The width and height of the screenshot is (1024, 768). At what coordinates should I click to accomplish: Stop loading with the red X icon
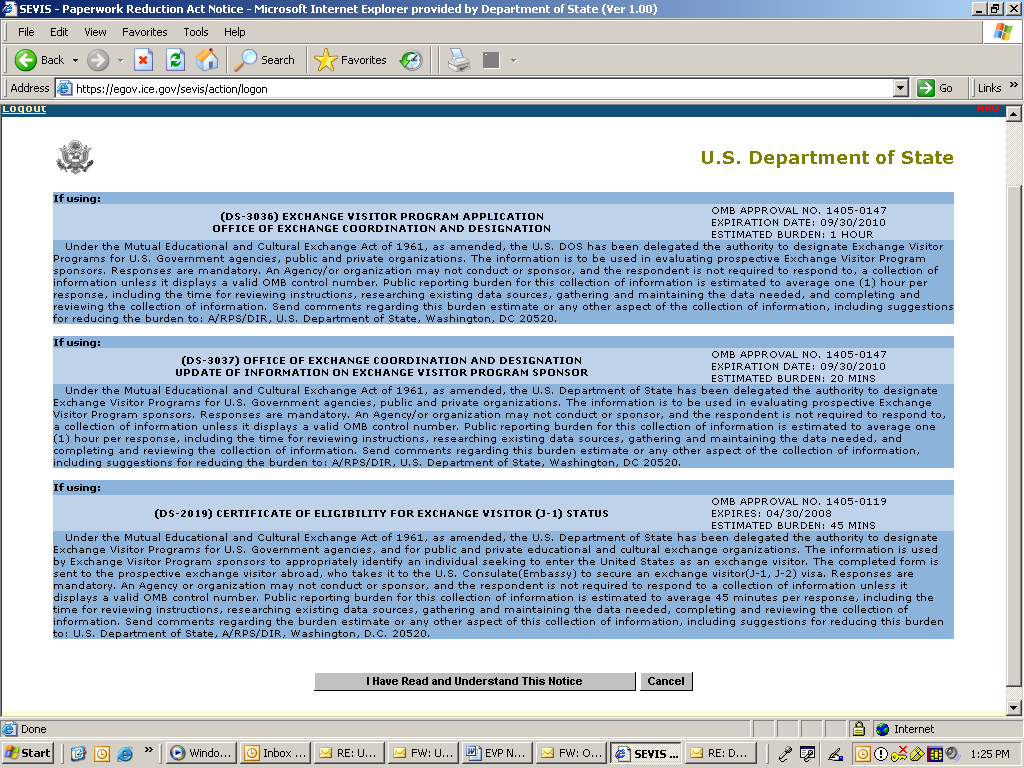144,60
